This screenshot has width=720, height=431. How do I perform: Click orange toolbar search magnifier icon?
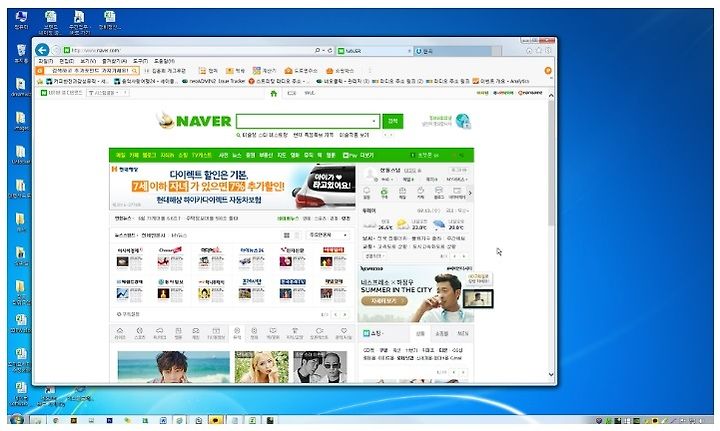(x=134, y=71)
